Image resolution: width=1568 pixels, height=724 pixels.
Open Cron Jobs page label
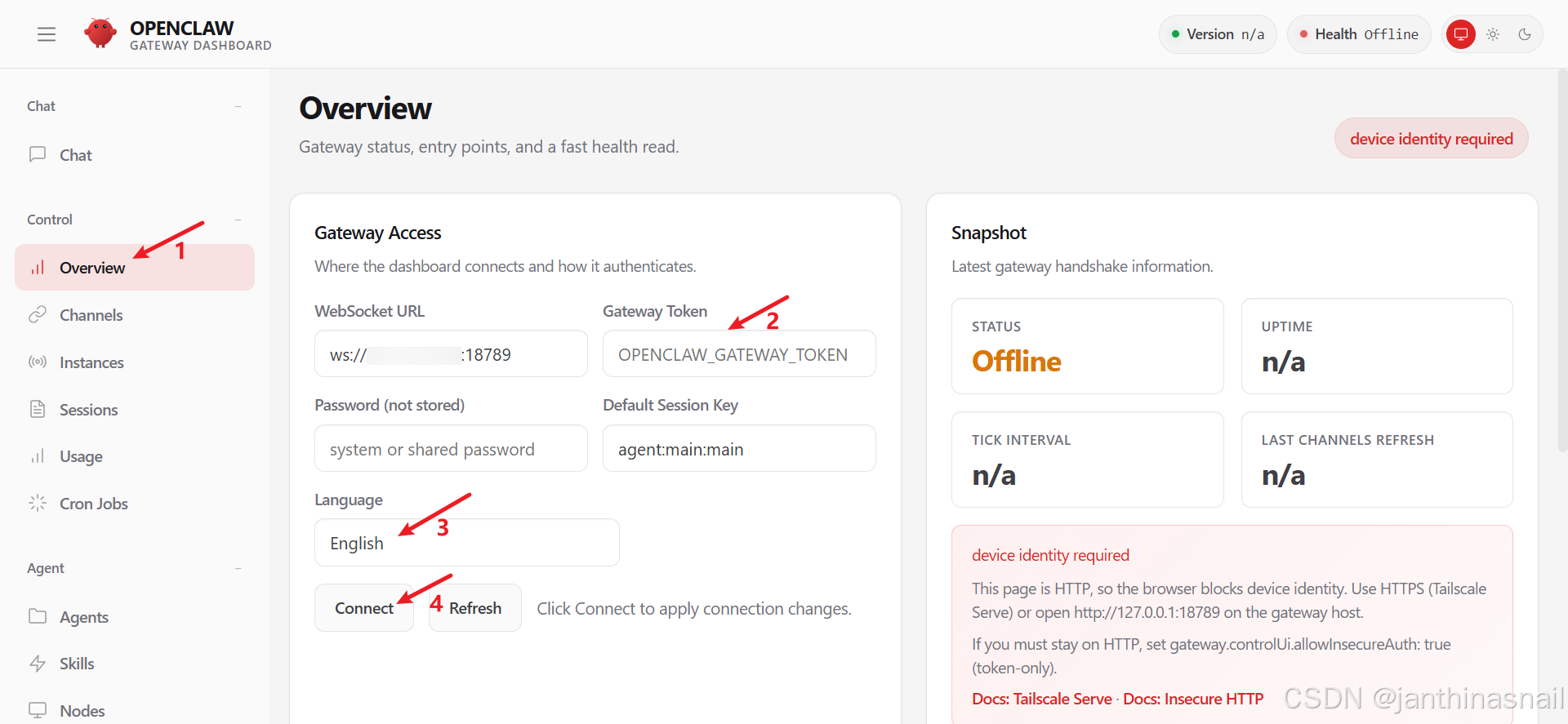tap(94, 504)
